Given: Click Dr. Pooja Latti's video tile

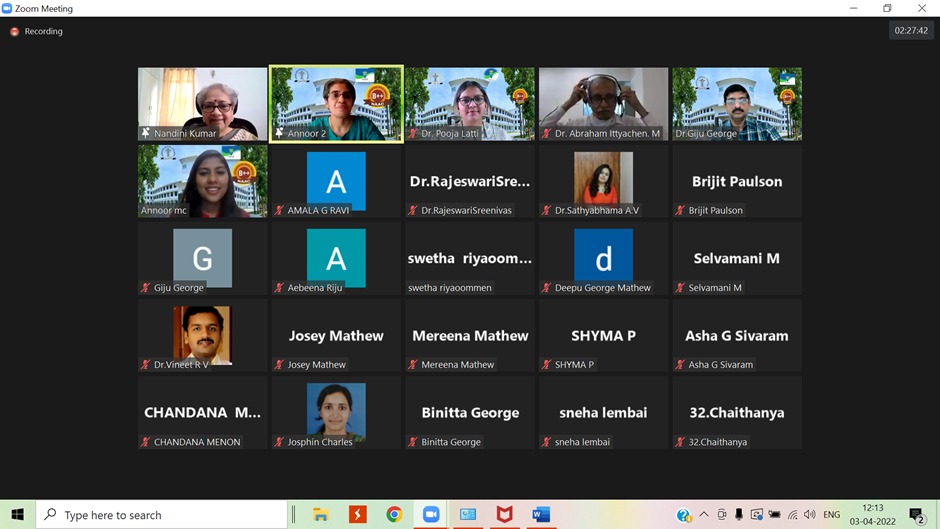Looking at the screenshot, I should click(x=470, y=104).
